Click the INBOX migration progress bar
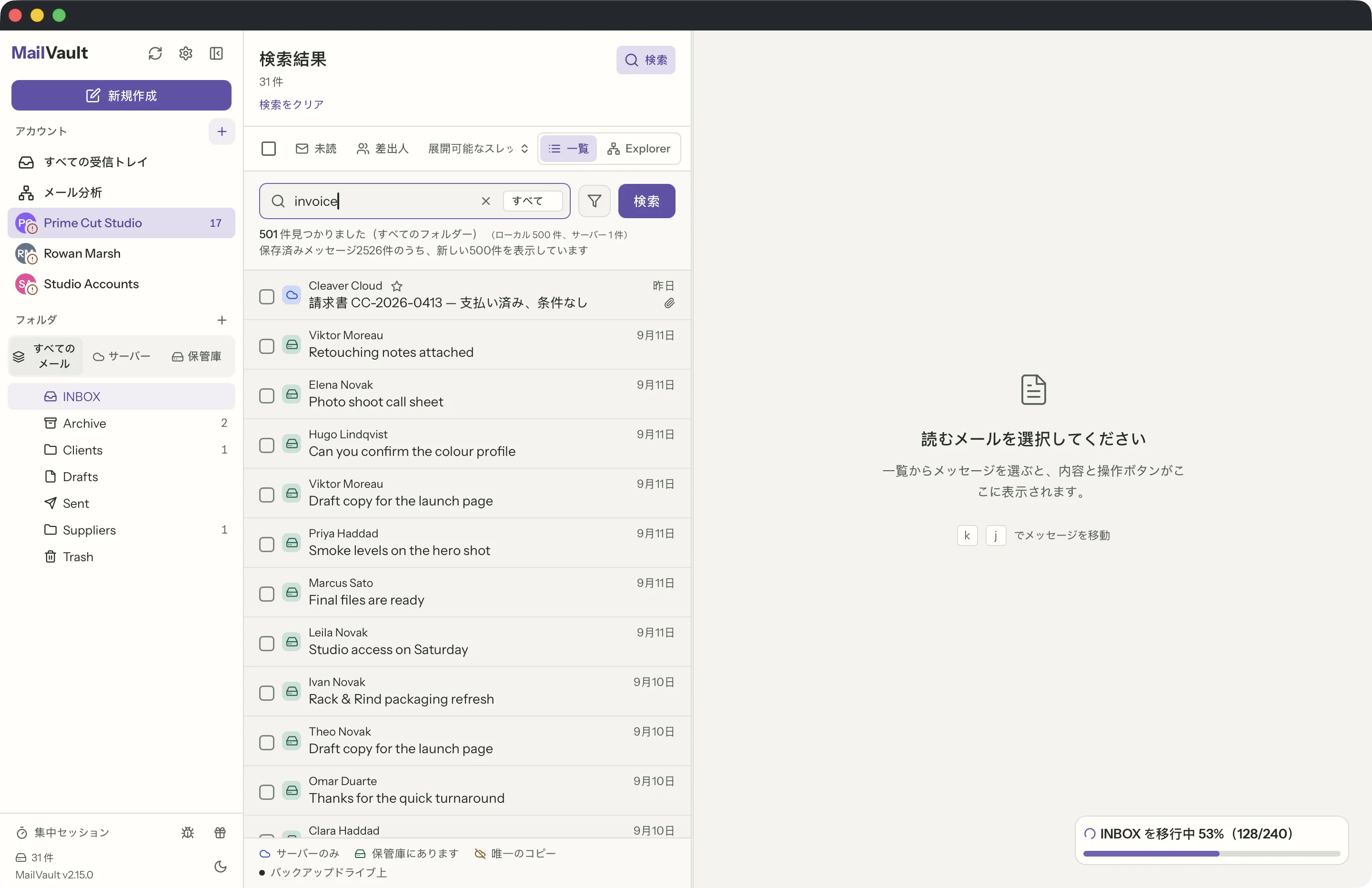This screenshot has width=1372, height=888. (x=1211, y=853)
